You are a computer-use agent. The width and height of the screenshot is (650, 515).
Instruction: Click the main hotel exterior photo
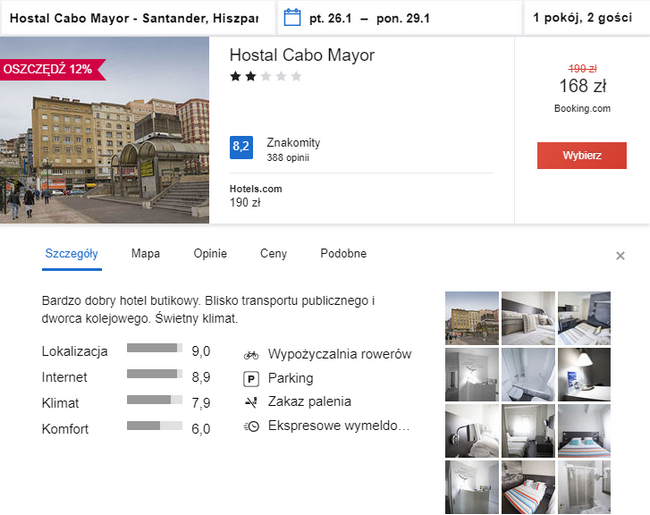tap(104, 130)
